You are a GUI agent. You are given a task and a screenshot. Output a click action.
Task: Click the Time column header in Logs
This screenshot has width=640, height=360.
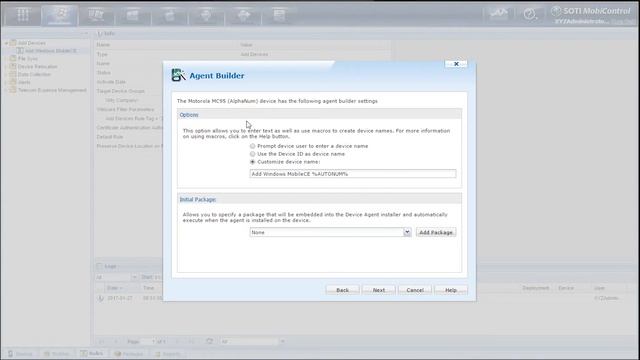pos(149,288)
